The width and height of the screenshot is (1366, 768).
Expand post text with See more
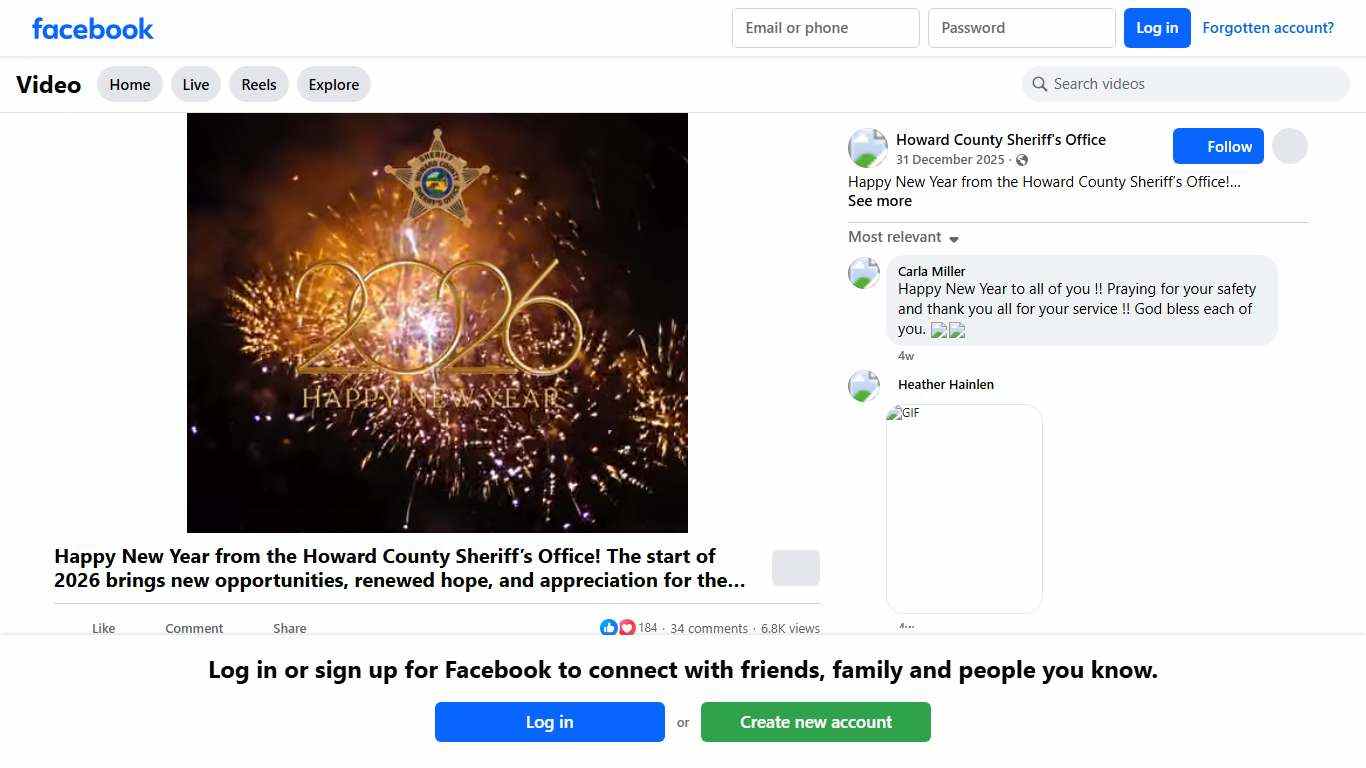pos(880,201)
